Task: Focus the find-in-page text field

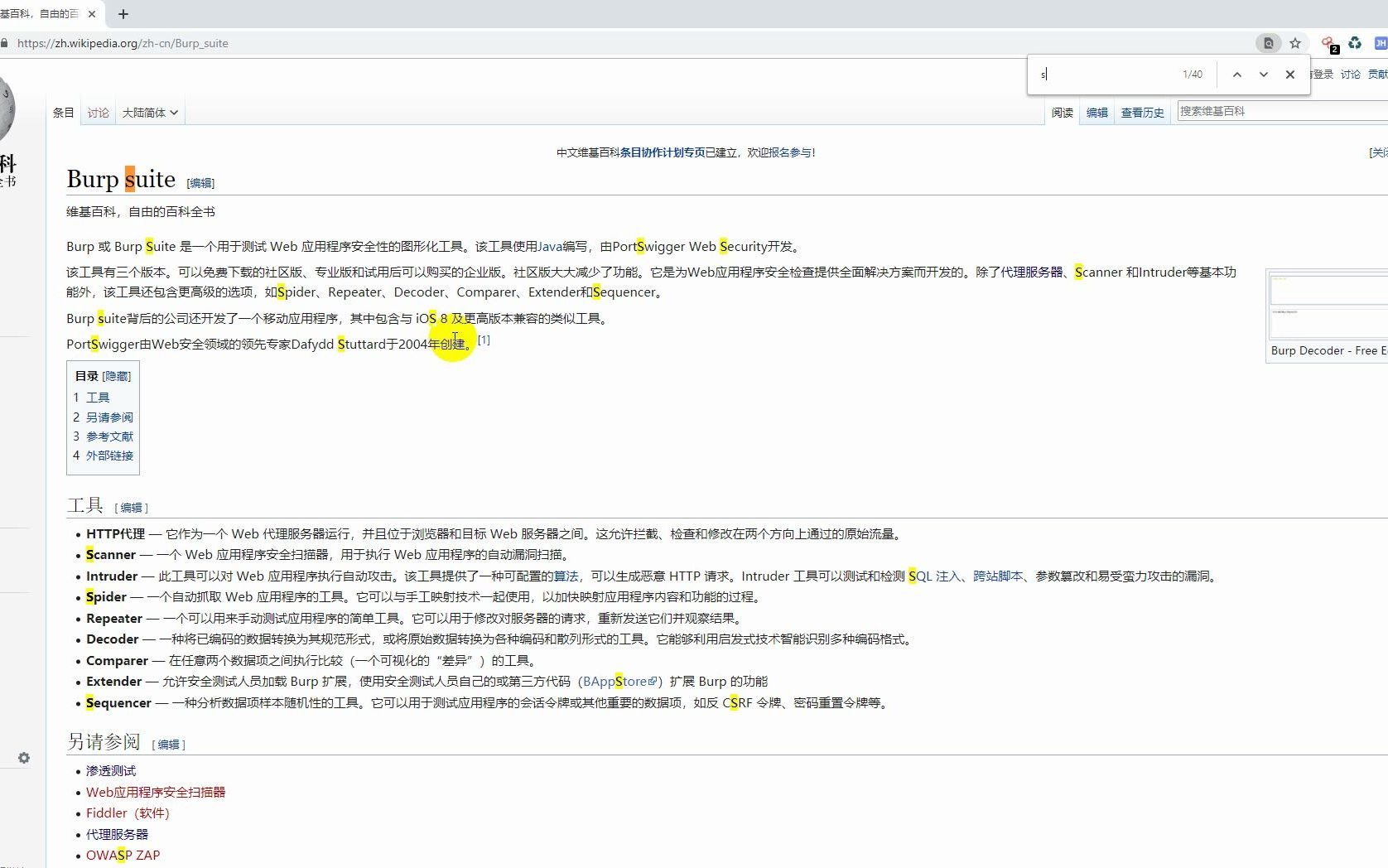Action: 1106,75
